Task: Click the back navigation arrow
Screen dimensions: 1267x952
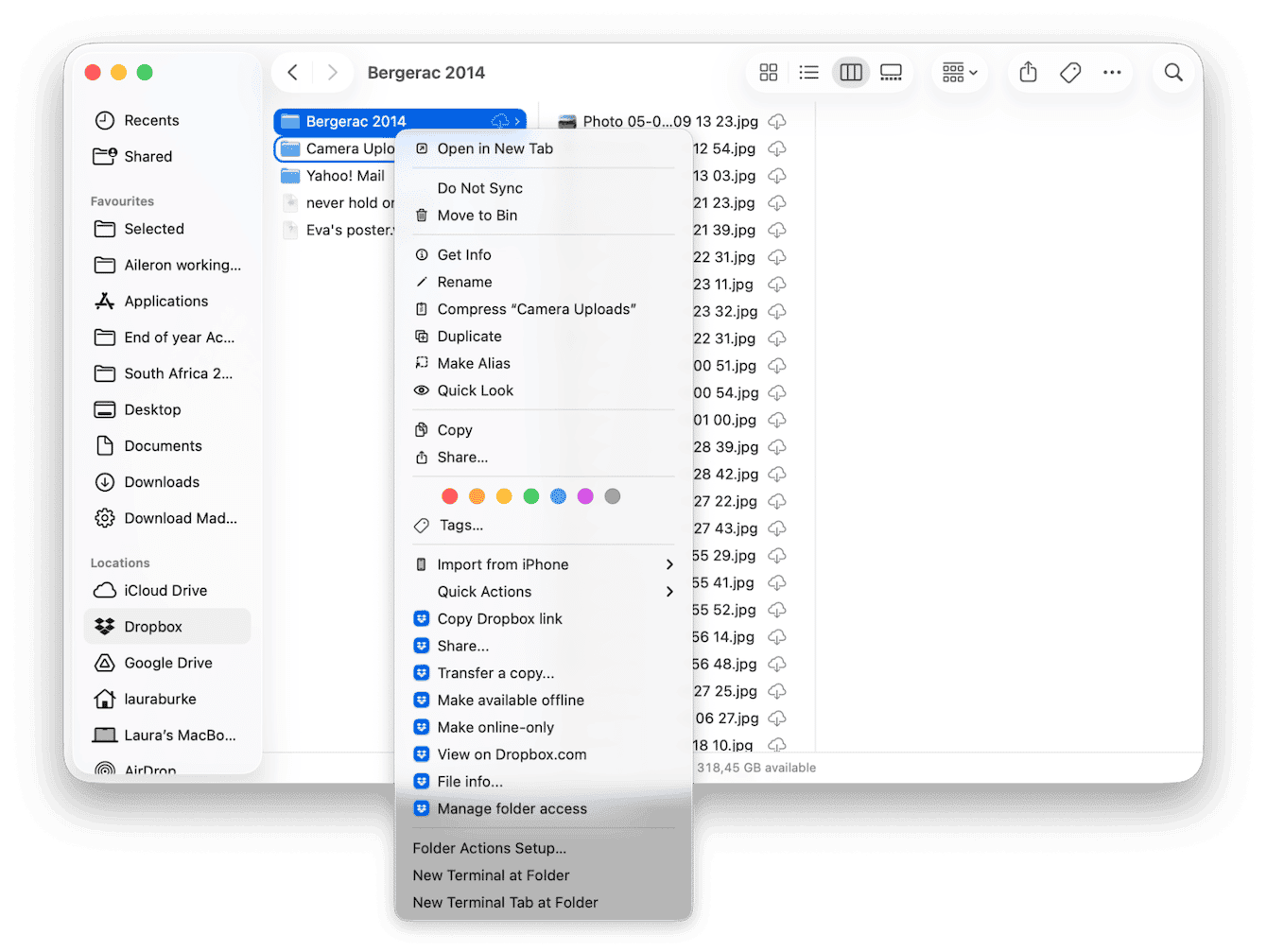Action: point(292,72)
